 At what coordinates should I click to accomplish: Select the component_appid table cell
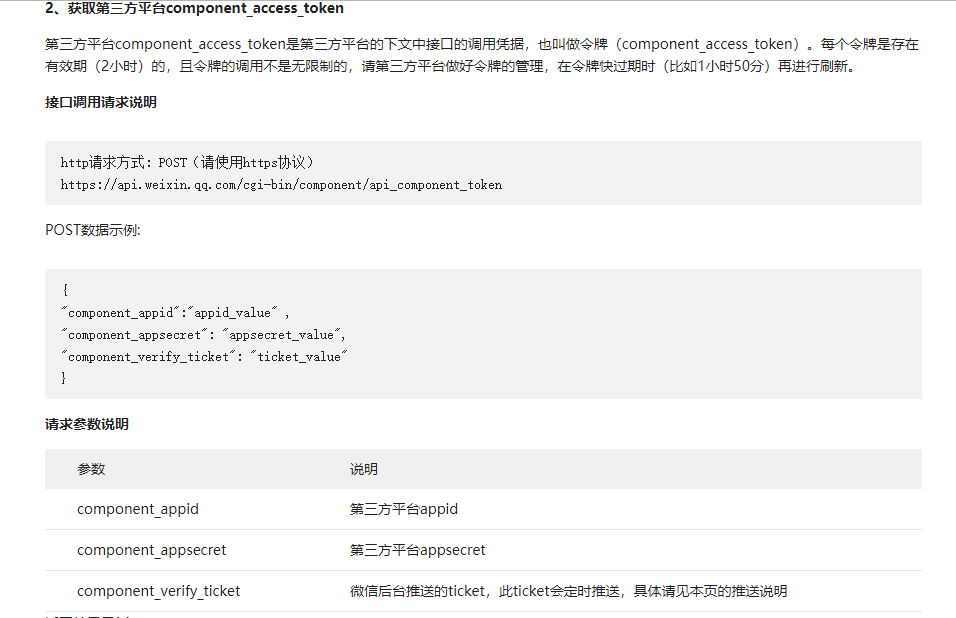click(x=138, y=509)
